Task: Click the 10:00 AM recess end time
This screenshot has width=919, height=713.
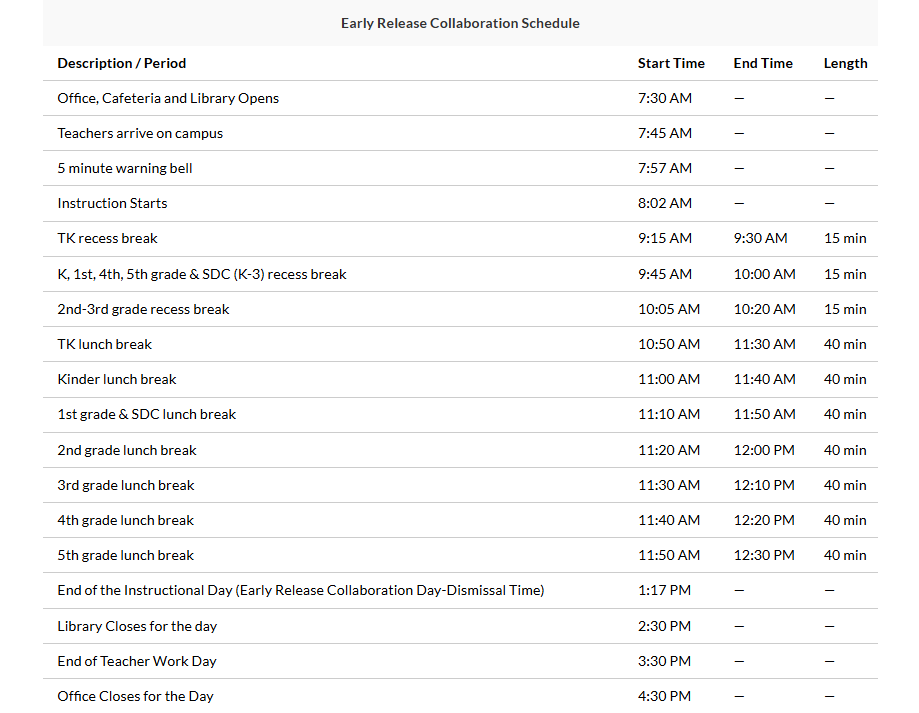Action: (764, 274)
